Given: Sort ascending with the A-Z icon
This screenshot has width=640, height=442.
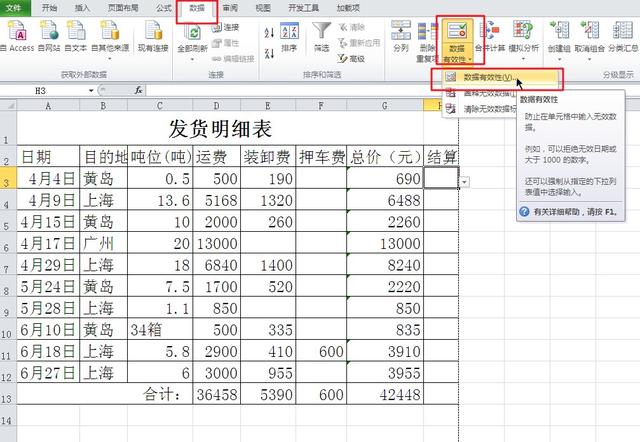Looking at the screenshot, I should tap(269, 32).
